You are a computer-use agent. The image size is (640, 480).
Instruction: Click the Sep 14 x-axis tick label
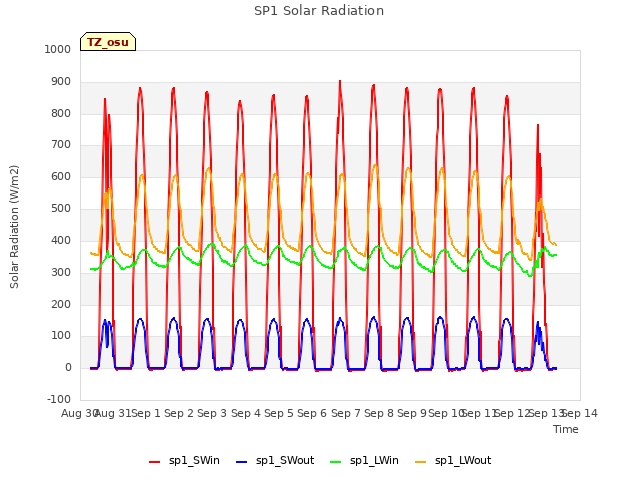click(x=580, y=413)
